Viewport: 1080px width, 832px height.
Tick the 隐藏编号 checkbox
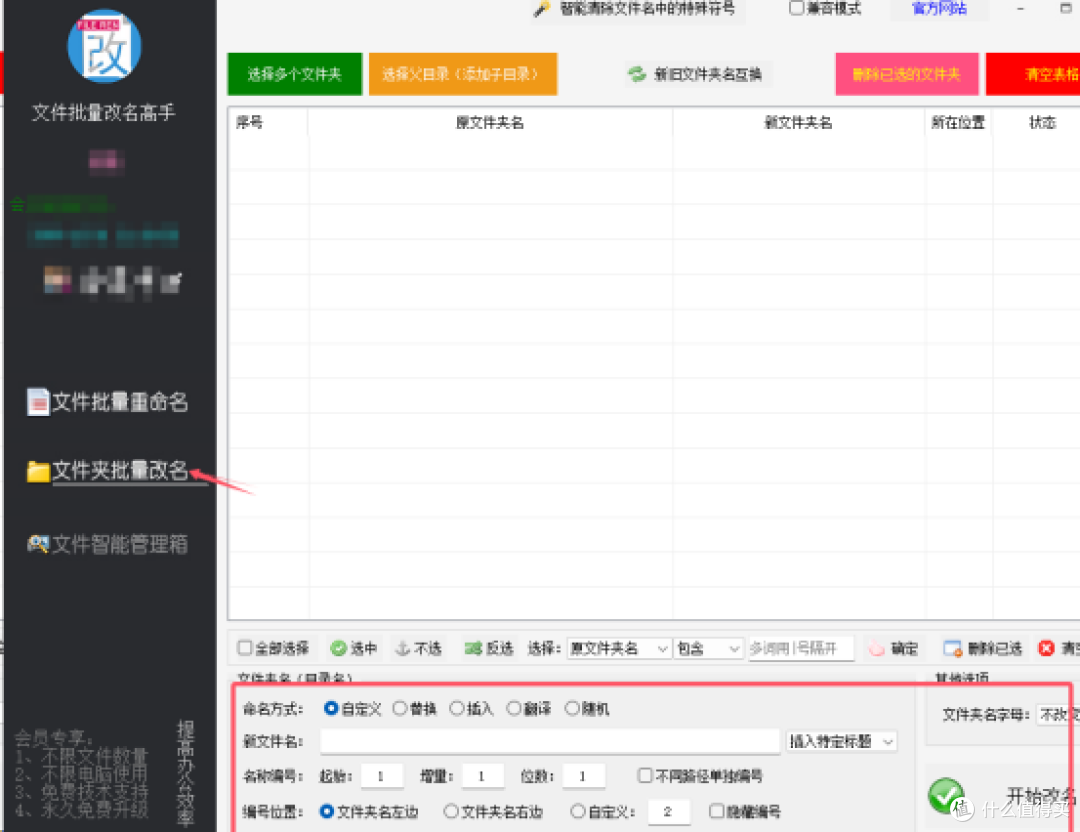(x=716, y=811)
